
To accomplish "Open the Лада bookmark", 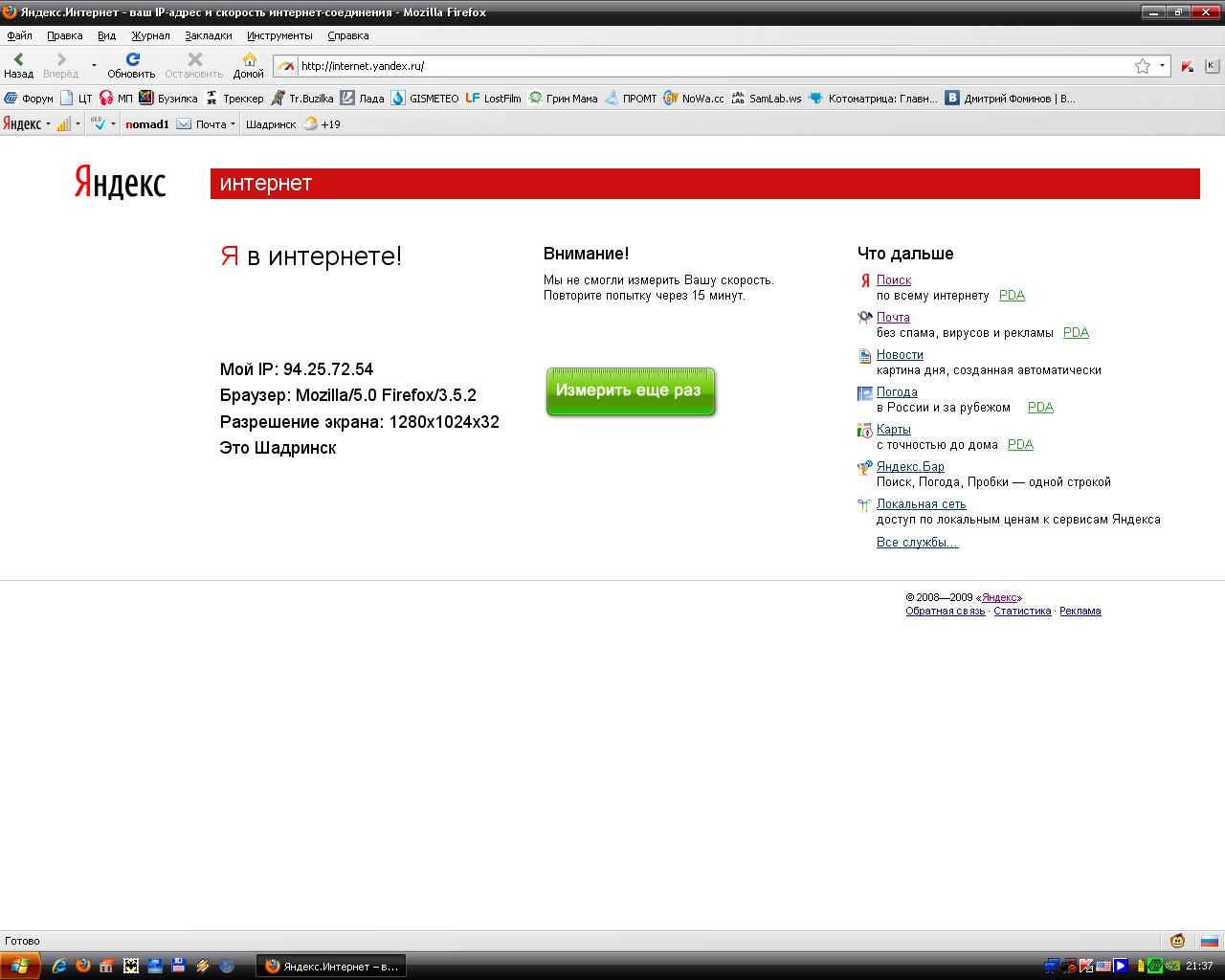I will [x=363, y=98].
